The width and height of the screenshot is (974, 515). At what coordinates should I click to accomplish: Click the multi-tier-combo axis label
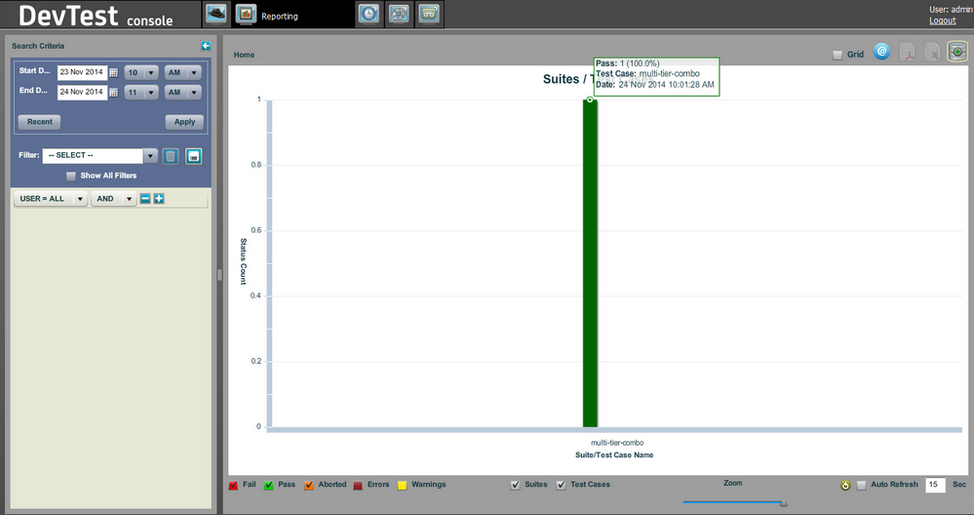point(617,443)
